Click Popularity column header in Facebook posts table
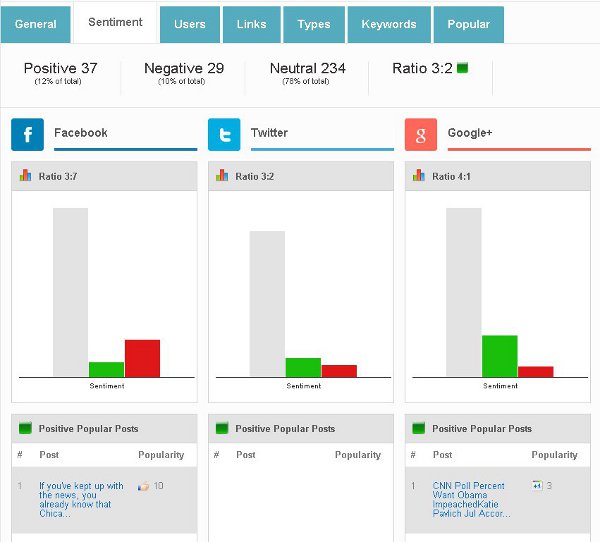Viewport: 600px width, 542px height. tap(161, 455)
